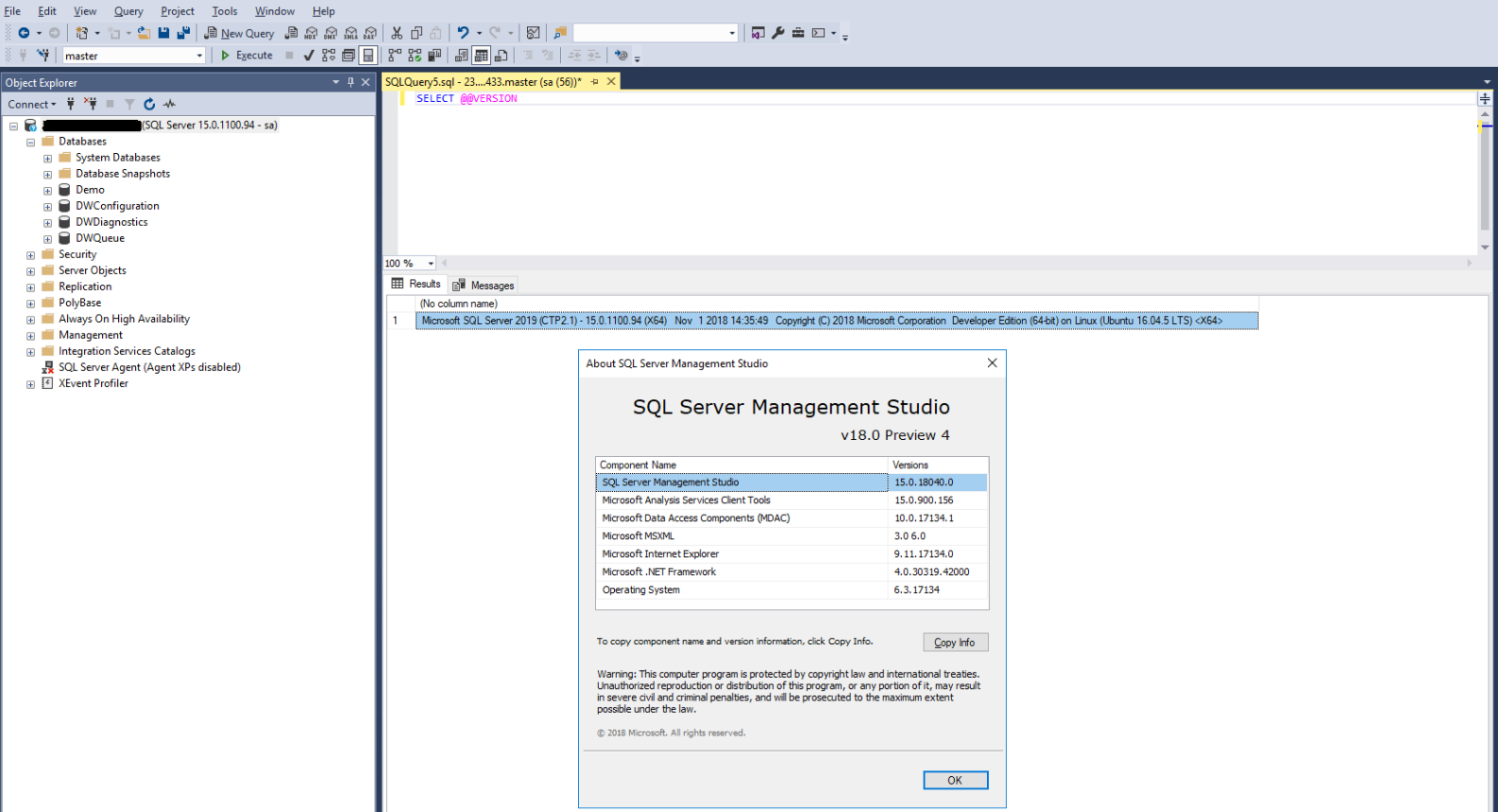
Task: Pin the Object Explorer panel
Action: (350, 82)
